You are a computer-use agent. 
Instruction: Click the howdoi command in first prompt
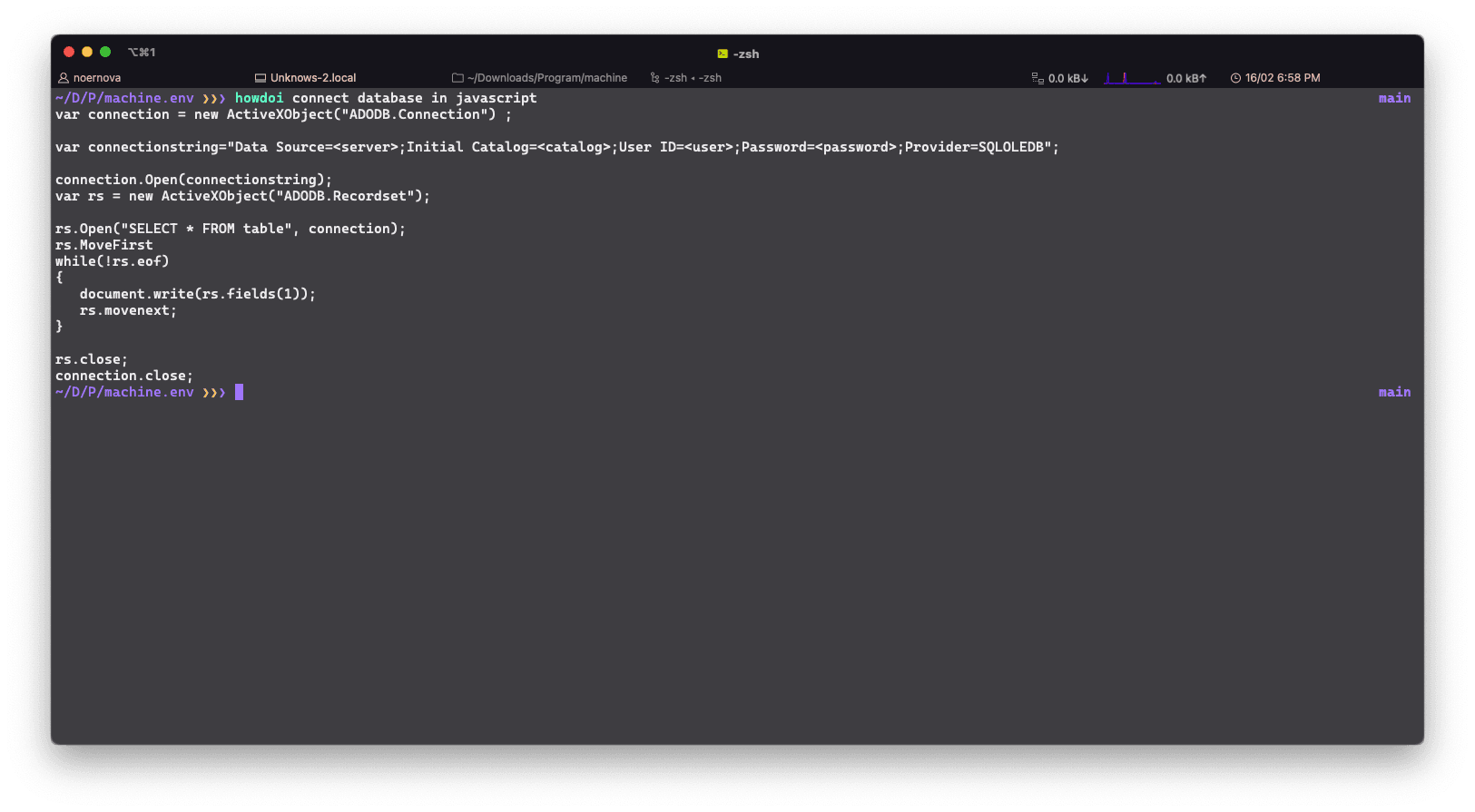(259, 98)
